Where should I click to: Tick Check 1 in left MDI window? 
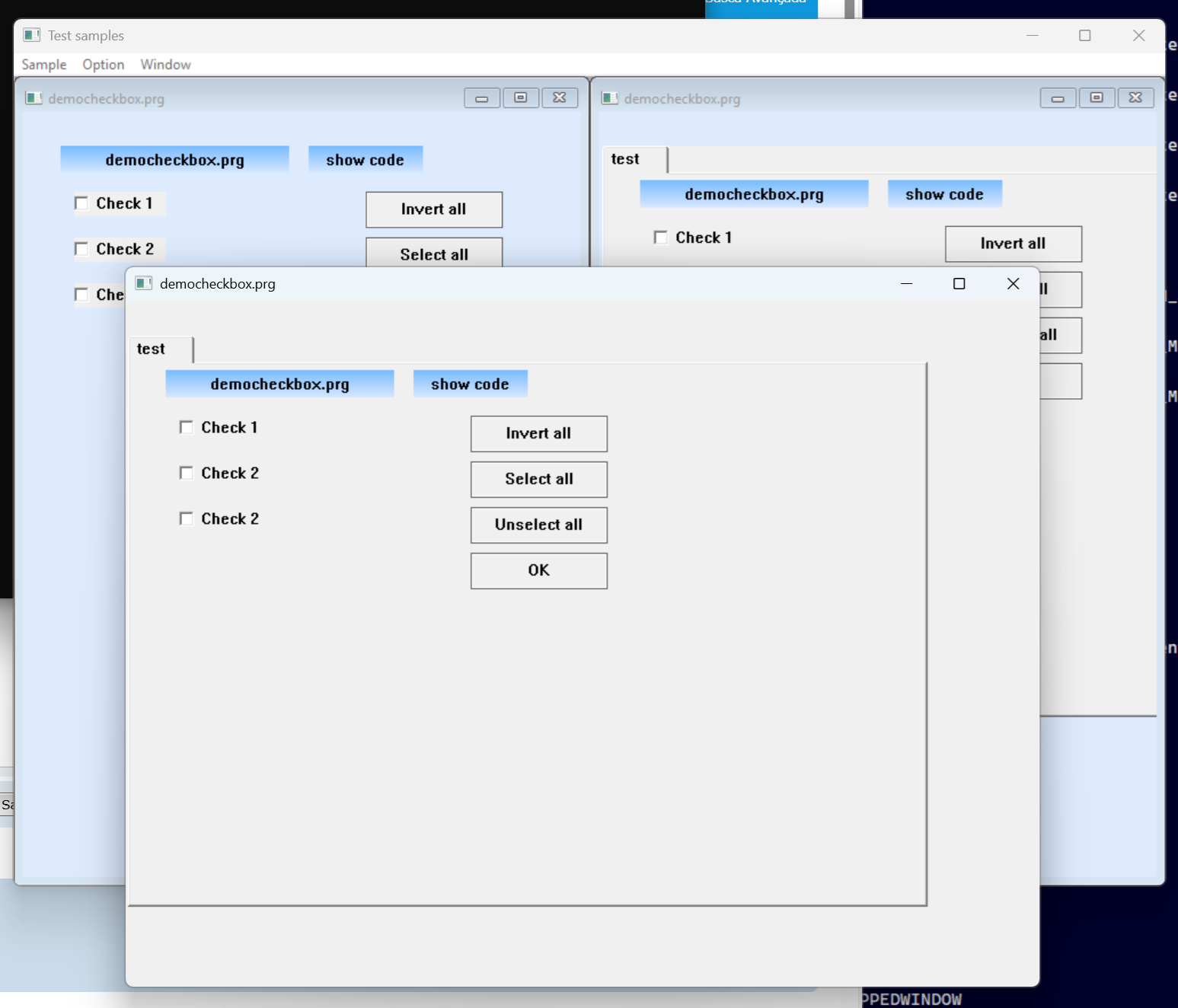tap(81, 203)
